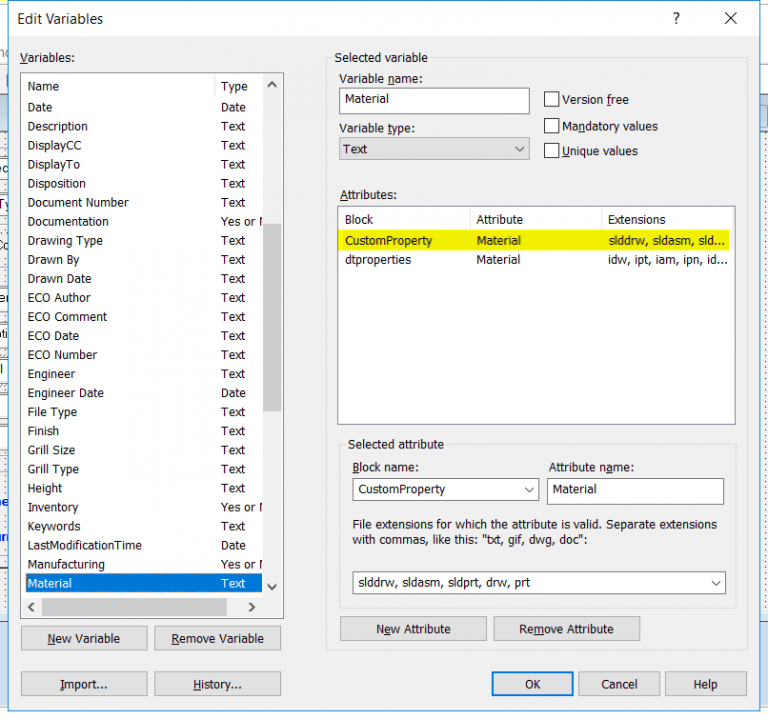This screenshot has height=719, width=768.
Task: Select the ECO Number variable
Action: [144, 355]
